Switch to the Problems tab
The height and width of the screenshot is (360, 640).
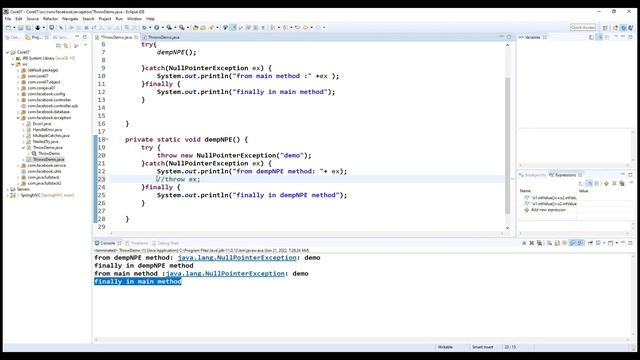(x=137, y=243)
